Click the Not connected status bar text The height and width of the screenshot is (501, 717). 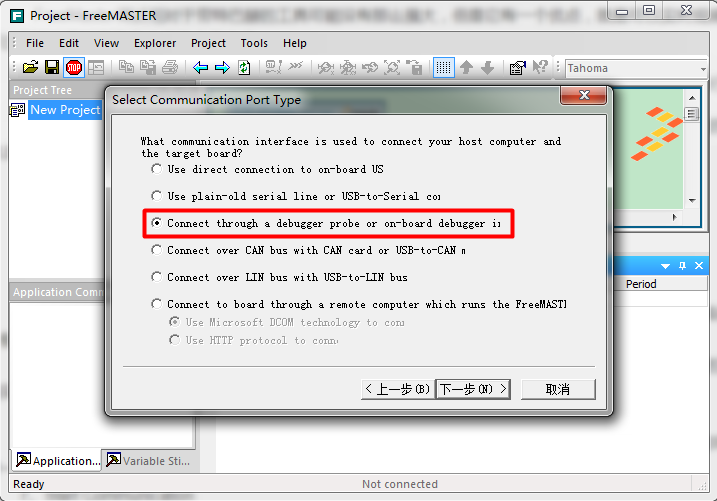(x=400, y=484)
